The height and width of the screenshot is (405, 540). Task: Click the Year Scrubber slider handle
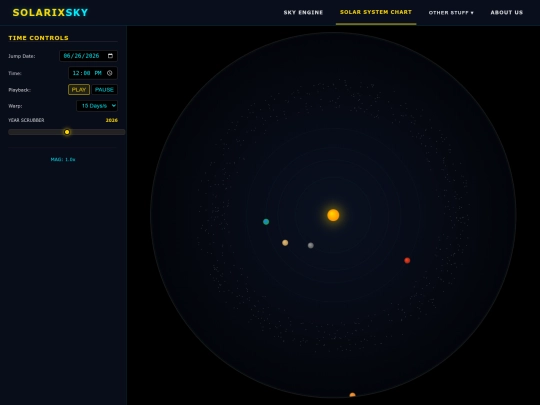coord(67,132)
